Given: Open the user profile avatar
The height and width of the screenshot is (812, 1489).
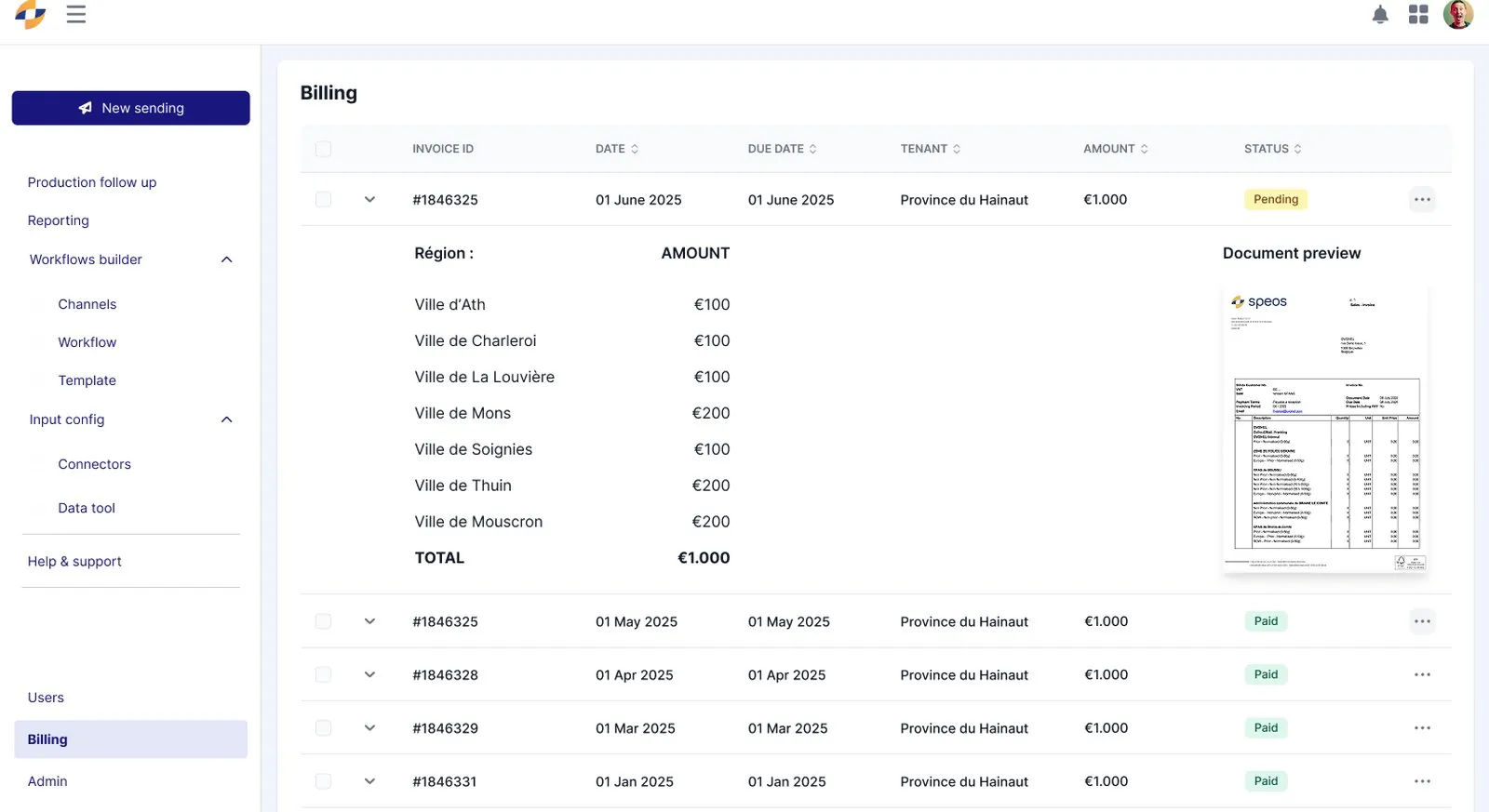Looking at the screenshot, I should point(1458,14).
